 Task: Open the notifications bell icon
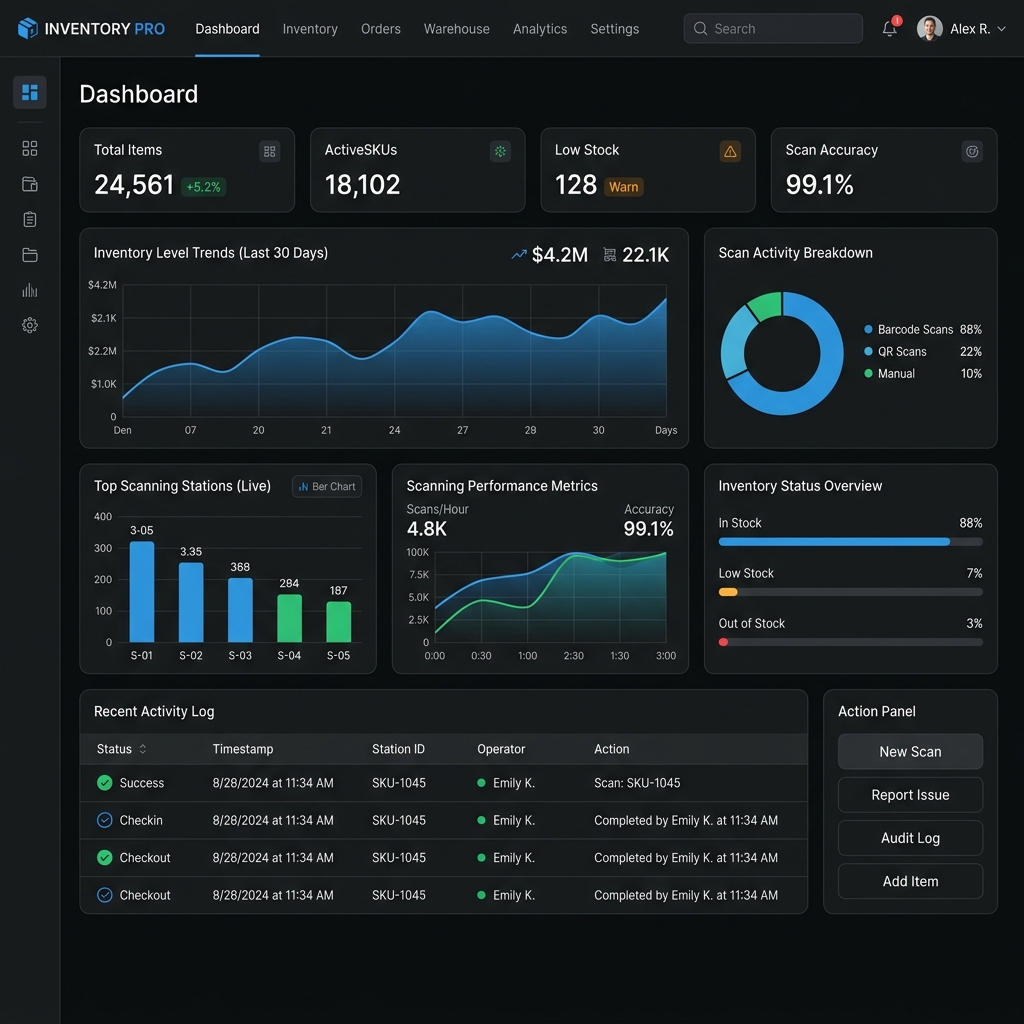pos(889,29)
